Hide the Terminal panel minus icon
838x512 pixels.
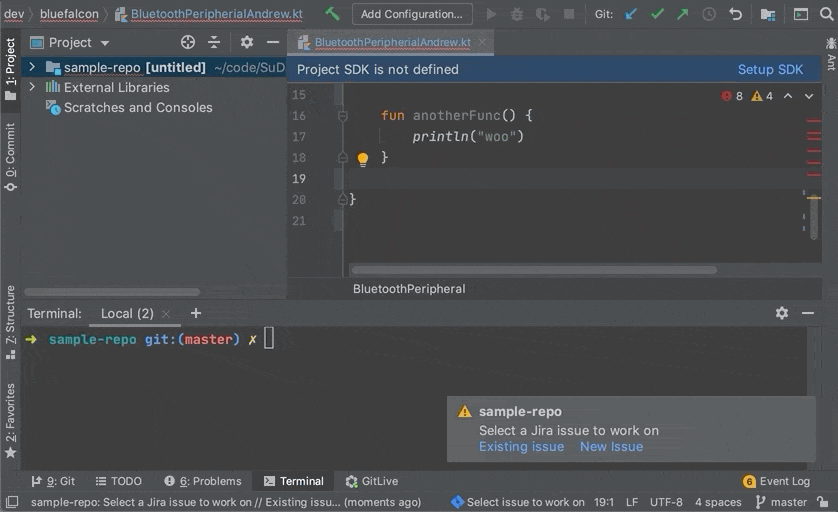pos(808,313)
